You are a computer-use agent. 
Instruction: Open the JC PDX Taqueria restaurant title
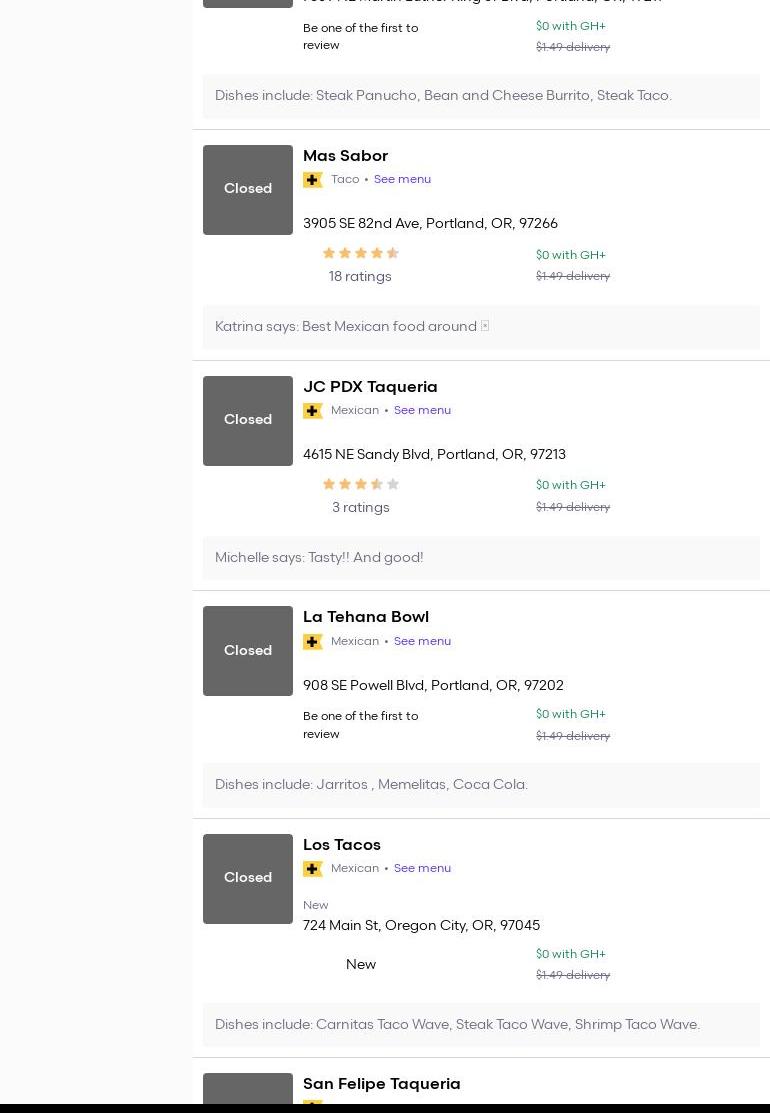(370, 387)
